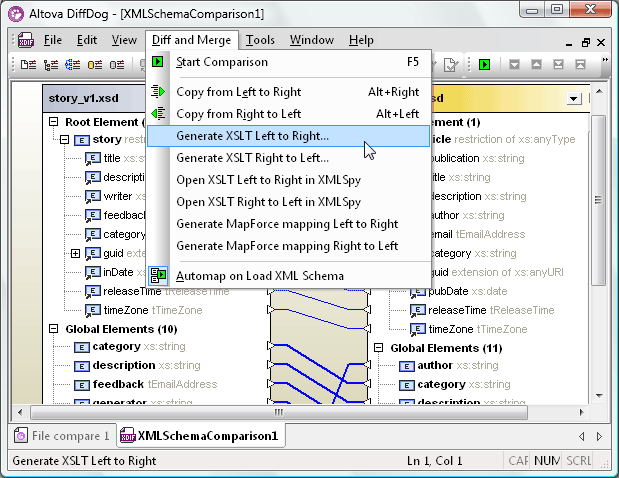Click the toolbar overflow chevron
This screenshot has width=619, height=478.
(x=605, y=60)
